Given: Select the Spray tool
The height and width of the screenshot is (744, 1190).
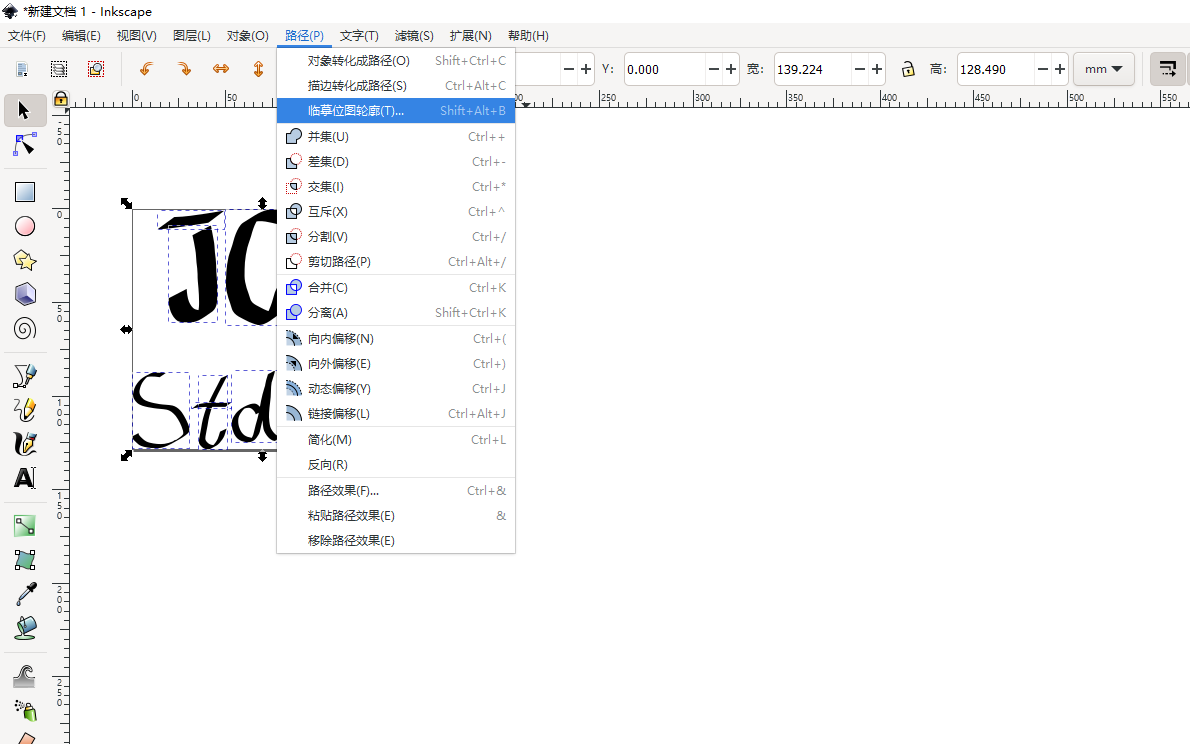Looking at the screenshot, I should (25, 710).
